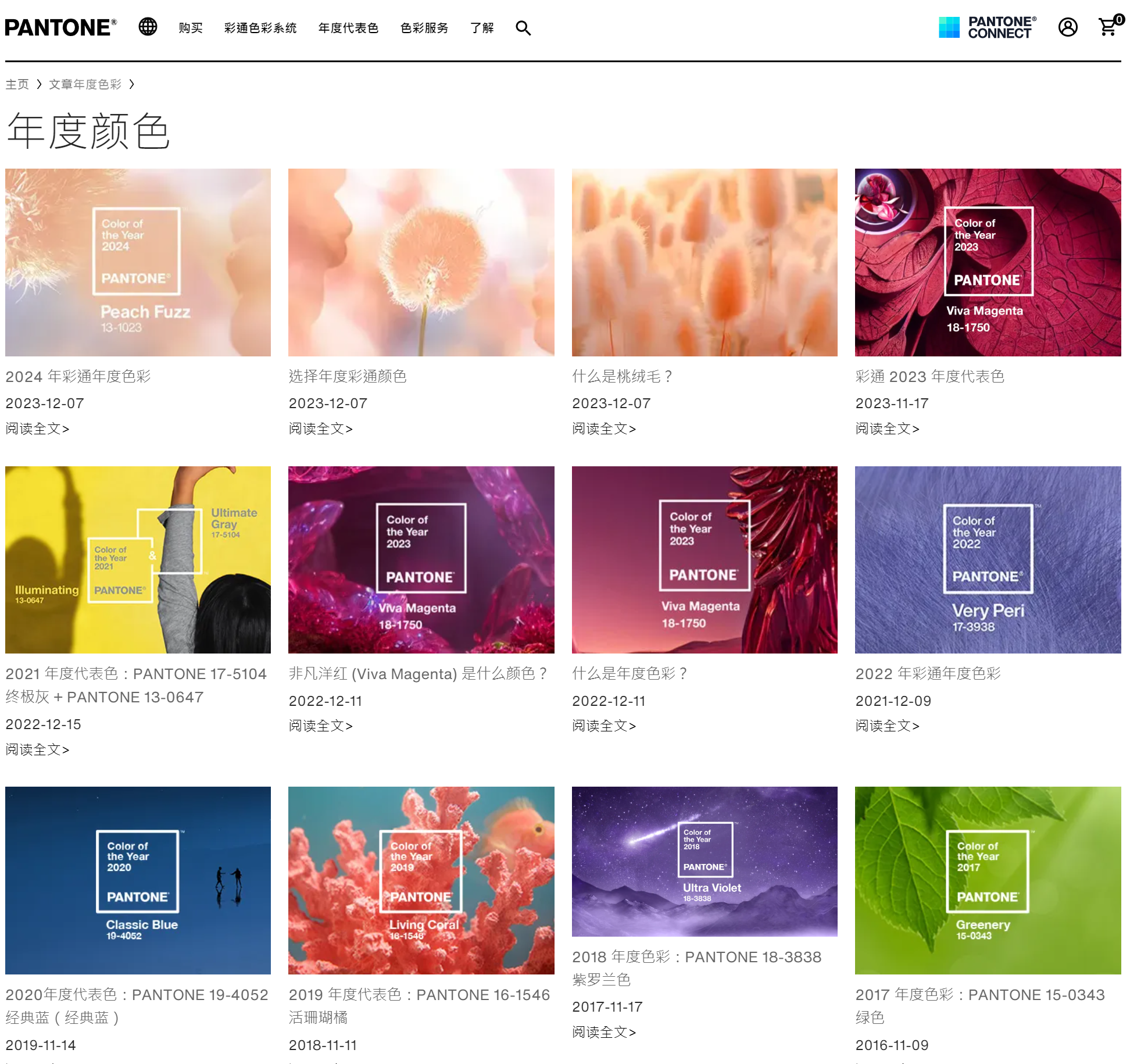The width and height of the screenshot is (1130, 1064).
Task: Open article title 2024 年彩通年度色彩
Action: point(78,377)
